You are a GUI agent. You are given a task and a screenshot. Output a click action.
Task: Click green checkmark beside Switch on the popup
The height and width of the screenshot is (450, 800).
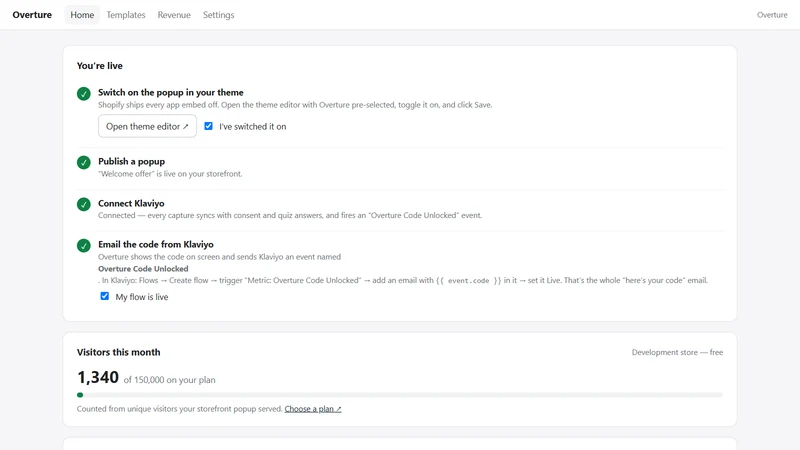coord(84,94)
